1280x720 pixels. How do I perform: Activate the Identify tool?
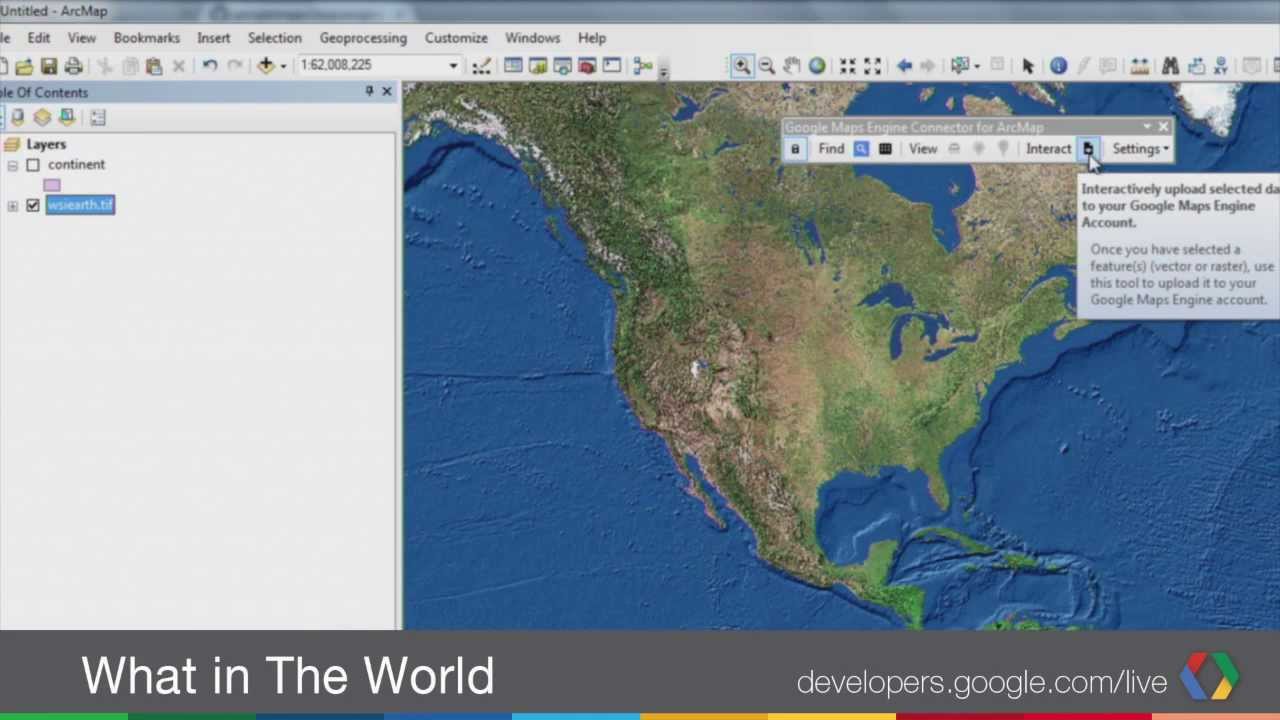click(1058, 66)
